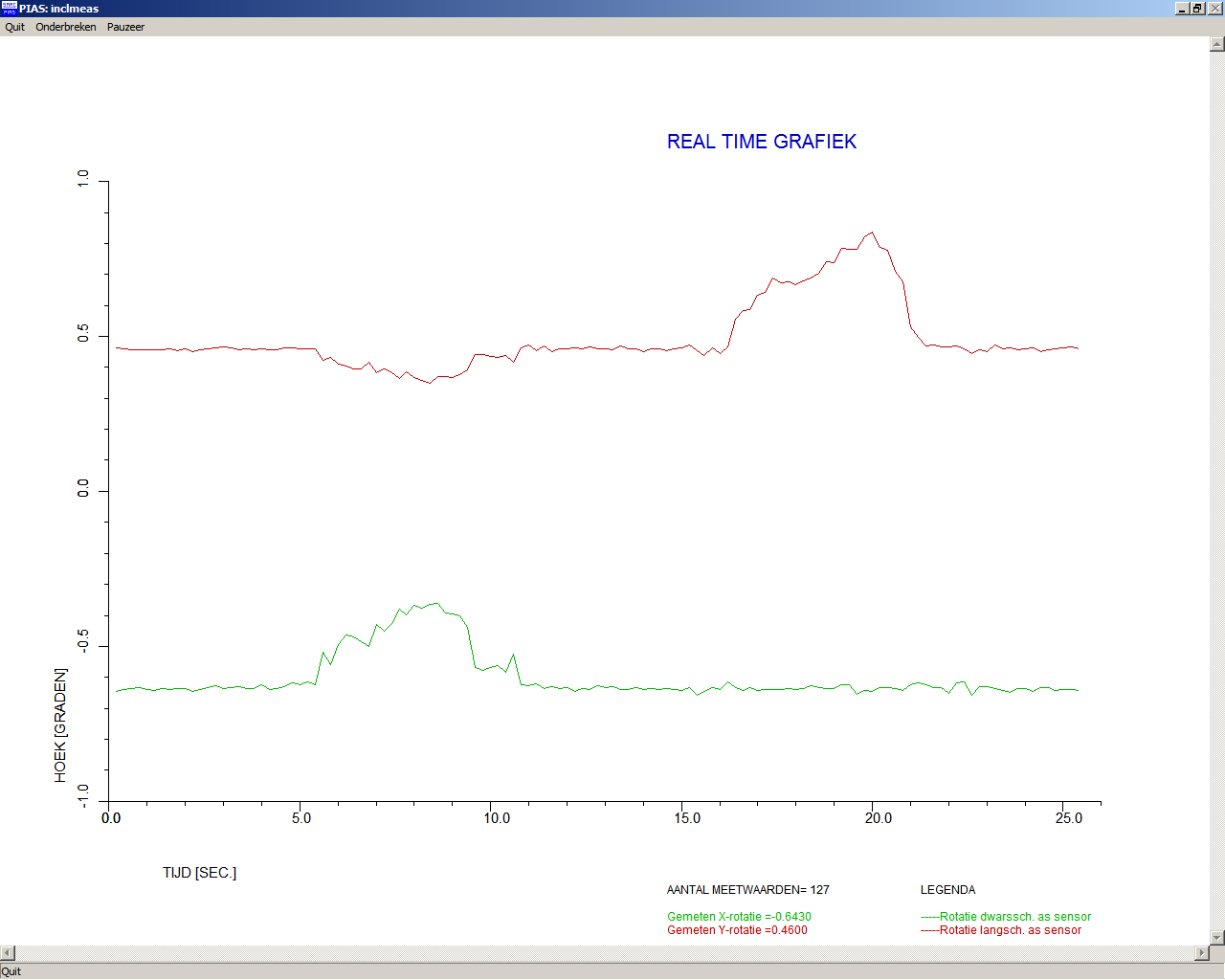
Task: Click the vertical scrollbar down arrow
Action: point(1217,938)
